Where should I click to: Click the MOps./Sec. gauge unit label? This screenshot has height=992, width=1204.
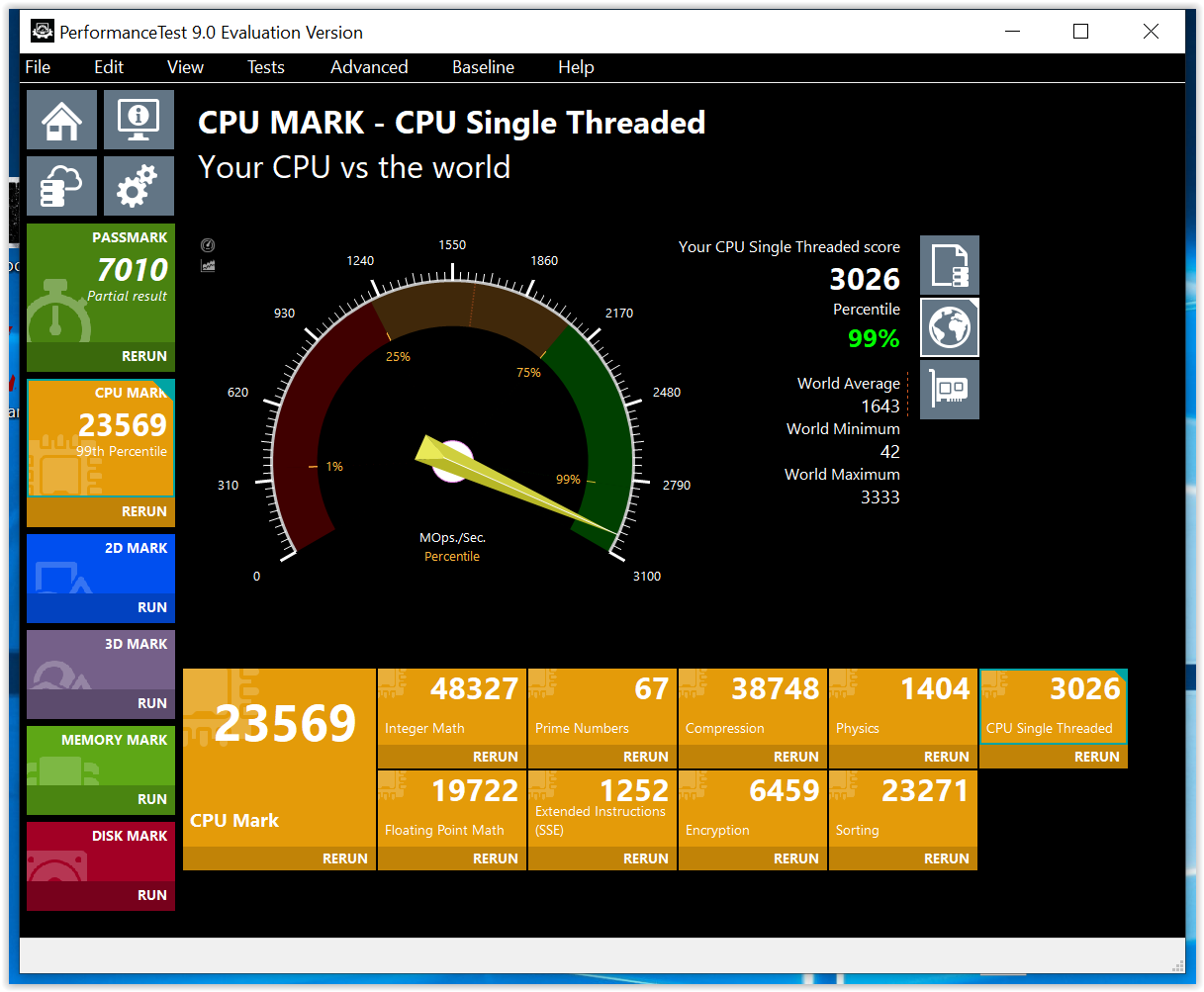(452, 538)
